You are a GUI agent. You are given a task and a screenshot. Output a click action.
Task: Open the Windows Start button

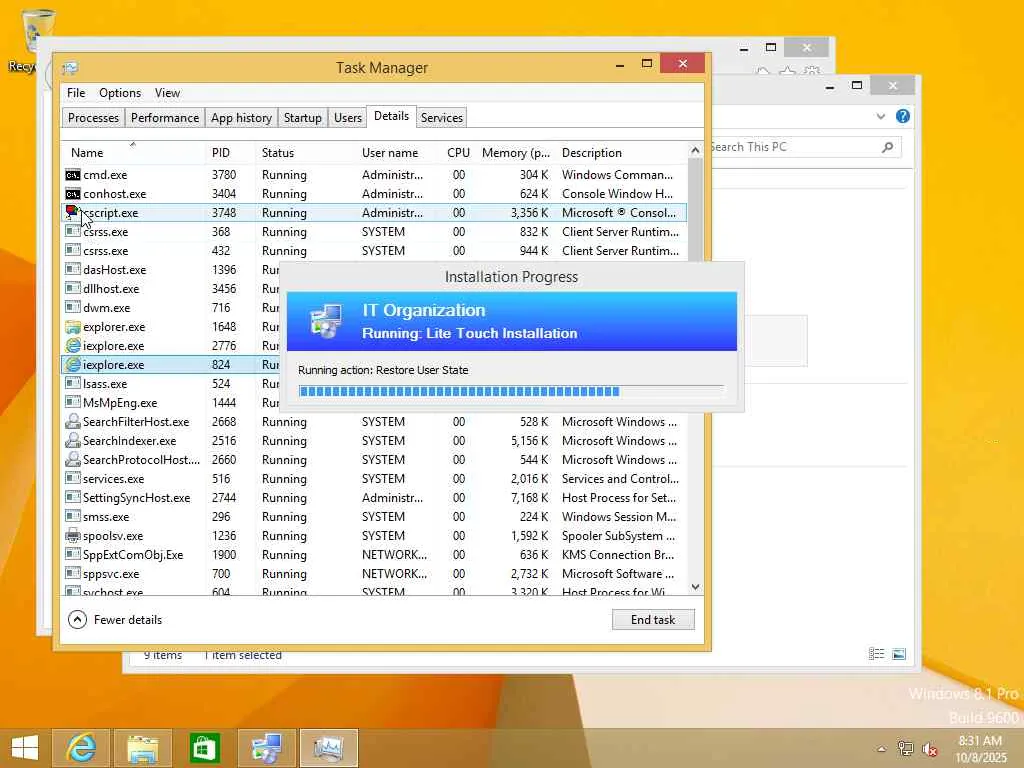24,748
